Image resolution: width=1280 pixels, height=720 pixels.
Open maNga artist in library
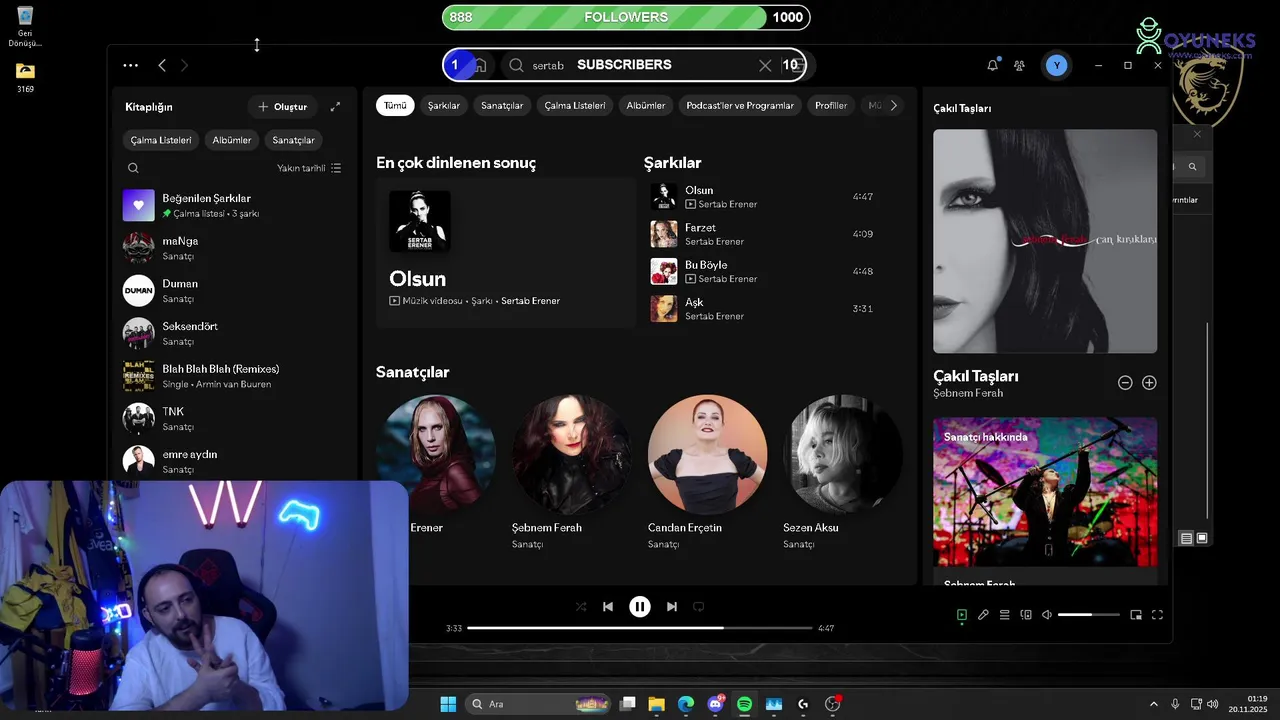(235, 248)
